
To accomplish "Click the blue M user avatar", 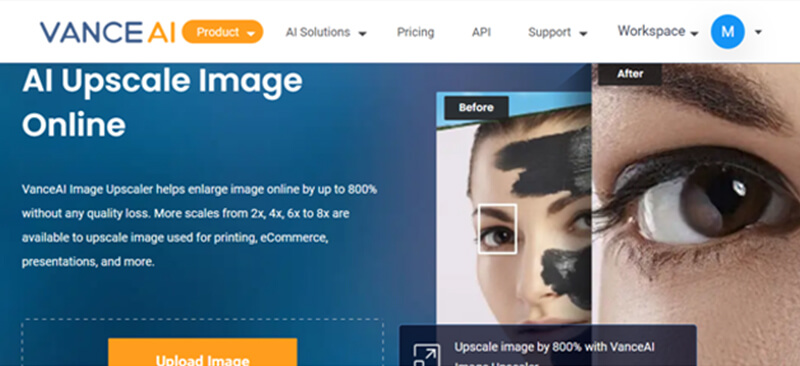I will [x=728, y=32].
